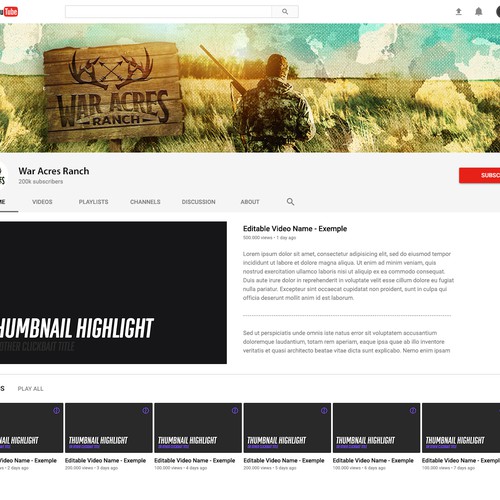
Task: Open the PLAYLISTS tab
Action: pyautogui.click(x=93, y=202)
